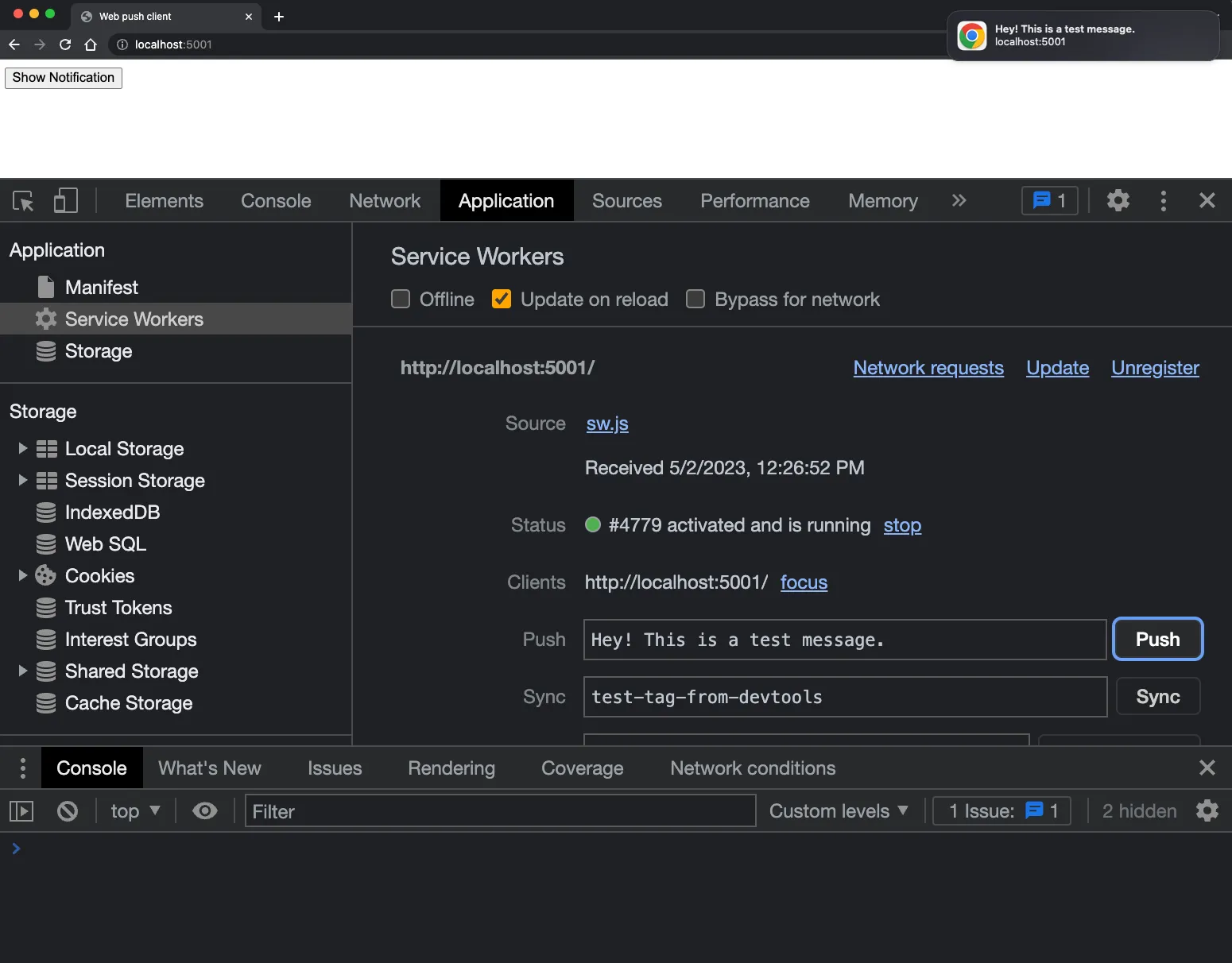Clear the console with the ban icon
Viewport: 1232px width, 963px height.
point(68,811)
